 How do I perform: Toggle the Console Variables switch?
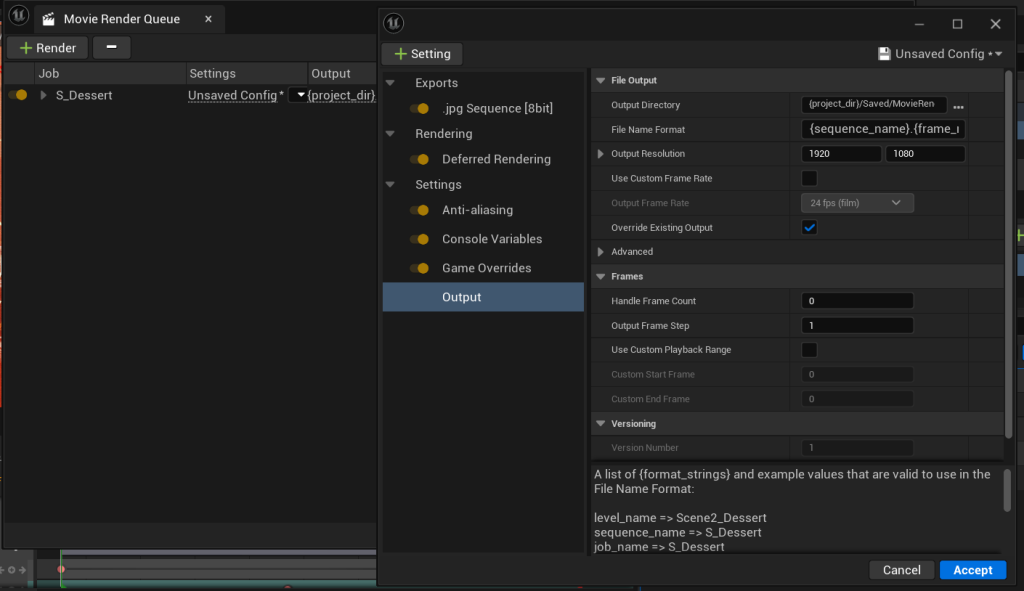[420, 239]
